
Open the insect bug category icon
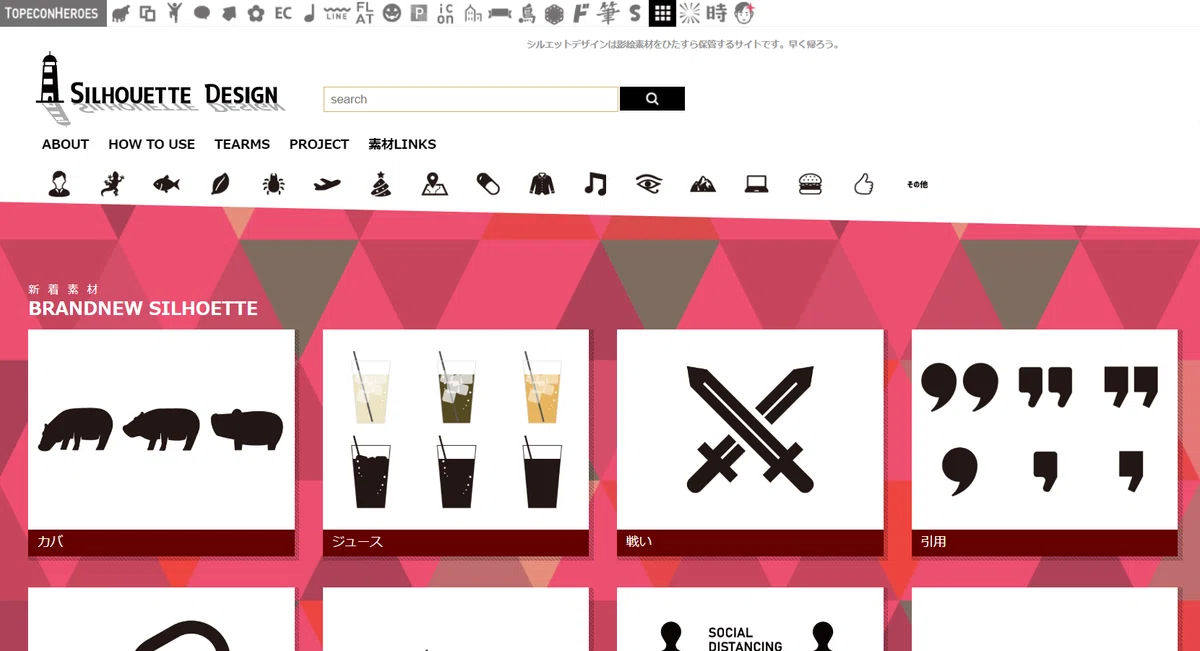[273, 184]
